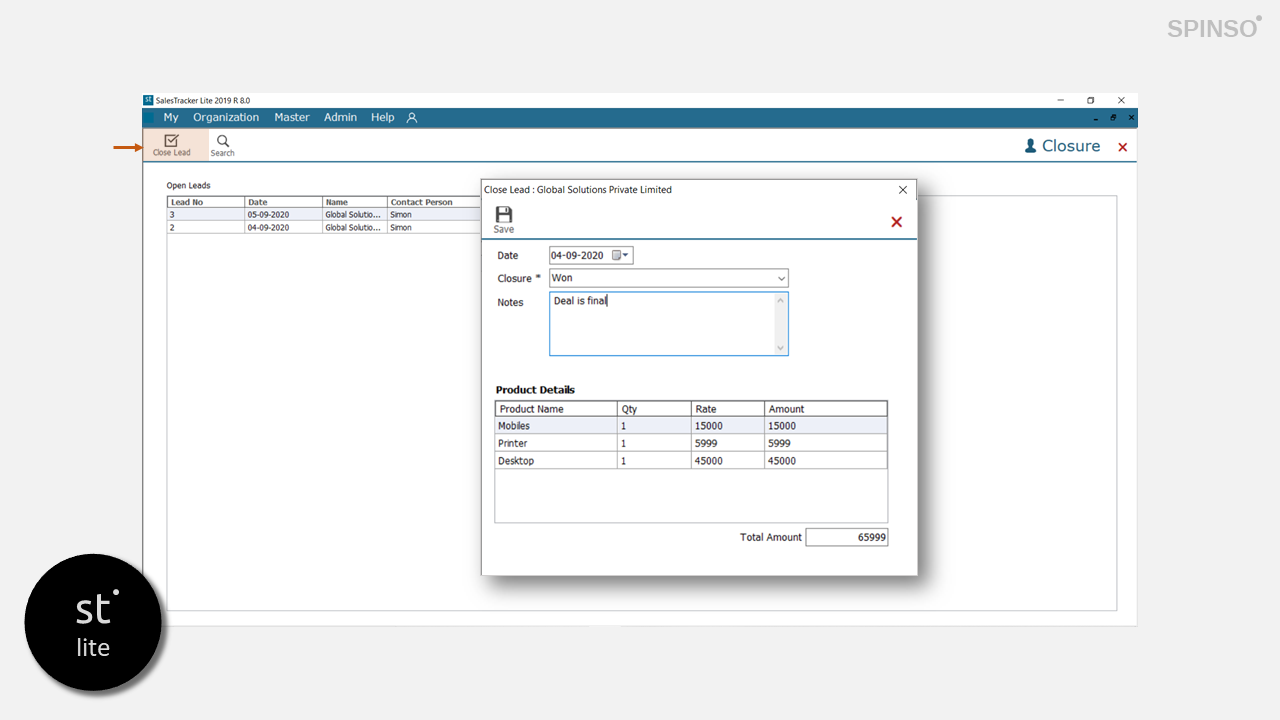Click the Notes scrollbar down arrow

(x=781, y=348)
